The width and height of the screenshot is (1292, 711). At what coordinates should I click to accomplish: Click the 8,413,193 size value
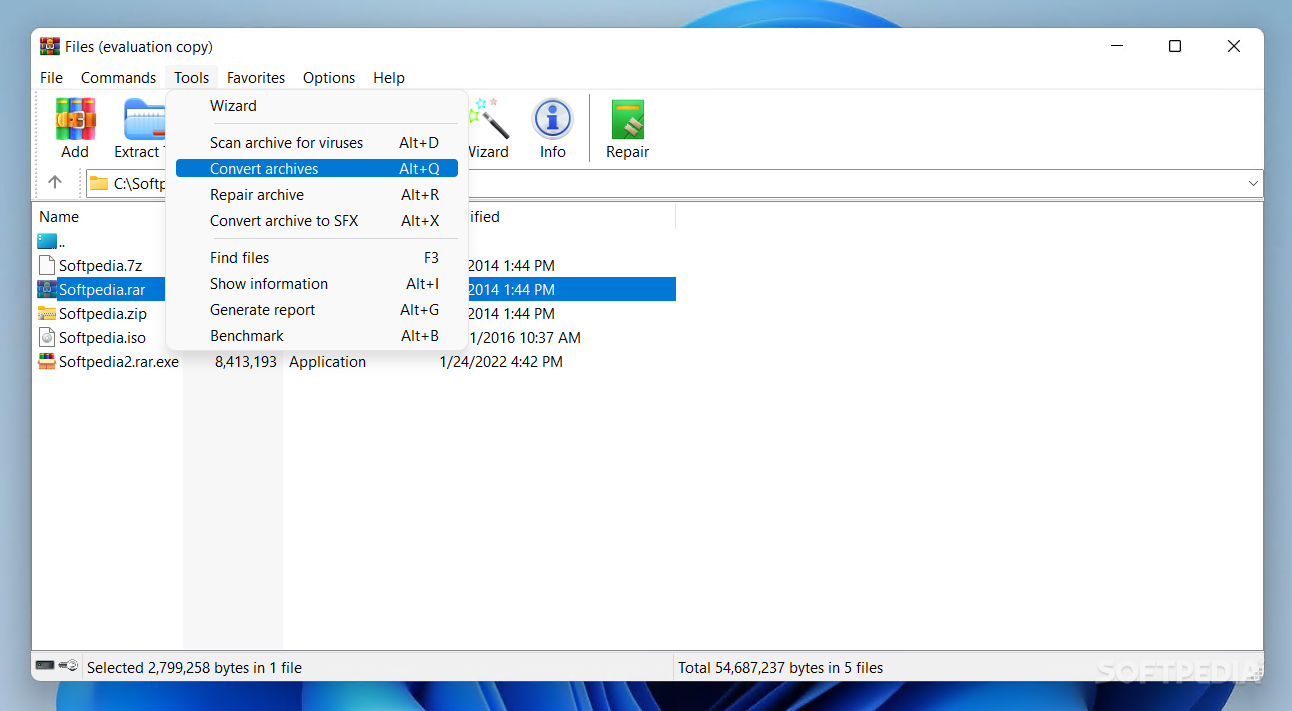[246, 361]
